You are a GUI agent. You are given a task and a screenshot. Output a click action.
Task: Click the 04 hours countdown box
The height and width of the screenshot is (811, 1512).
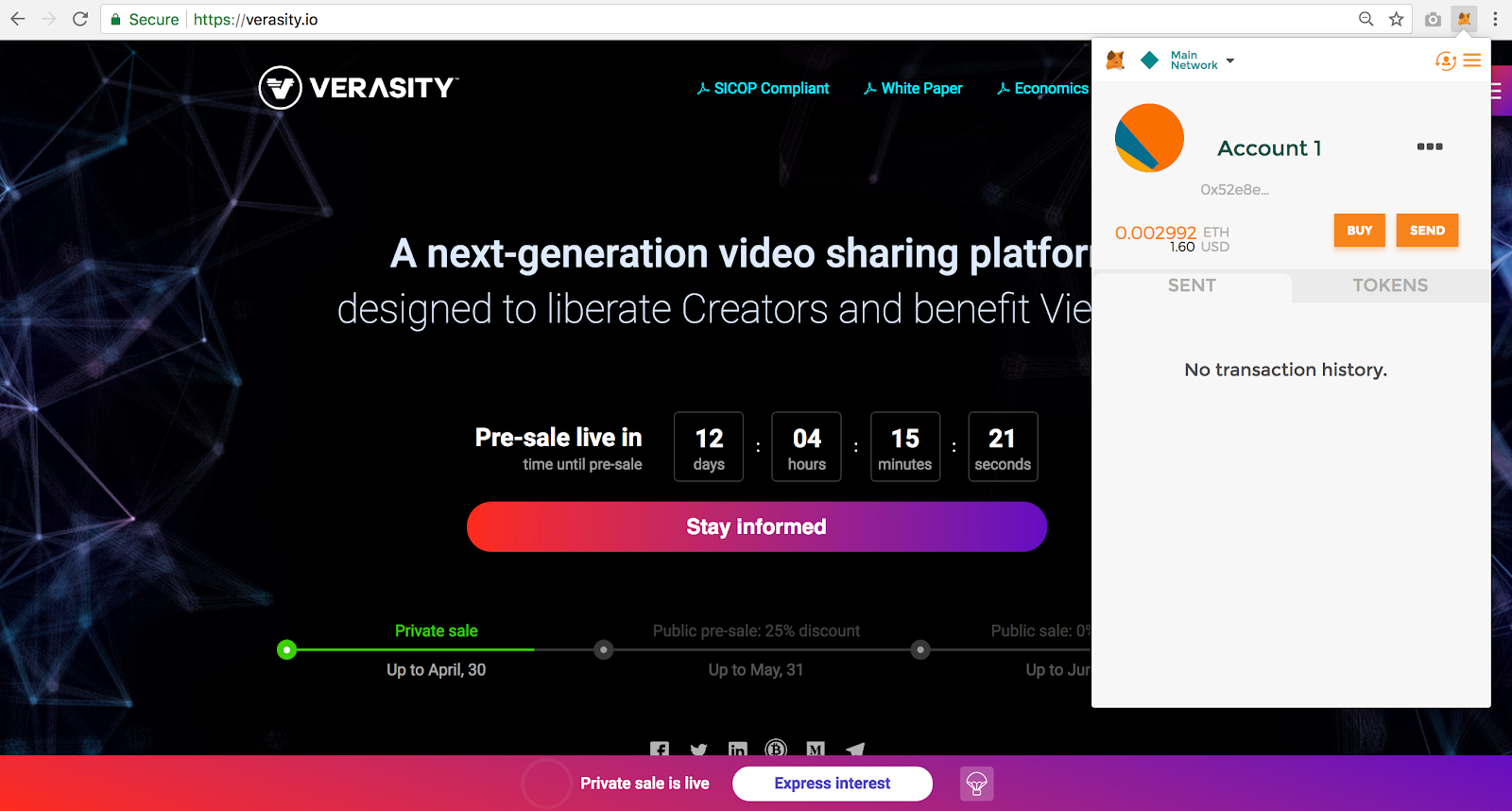coord(807,447)
